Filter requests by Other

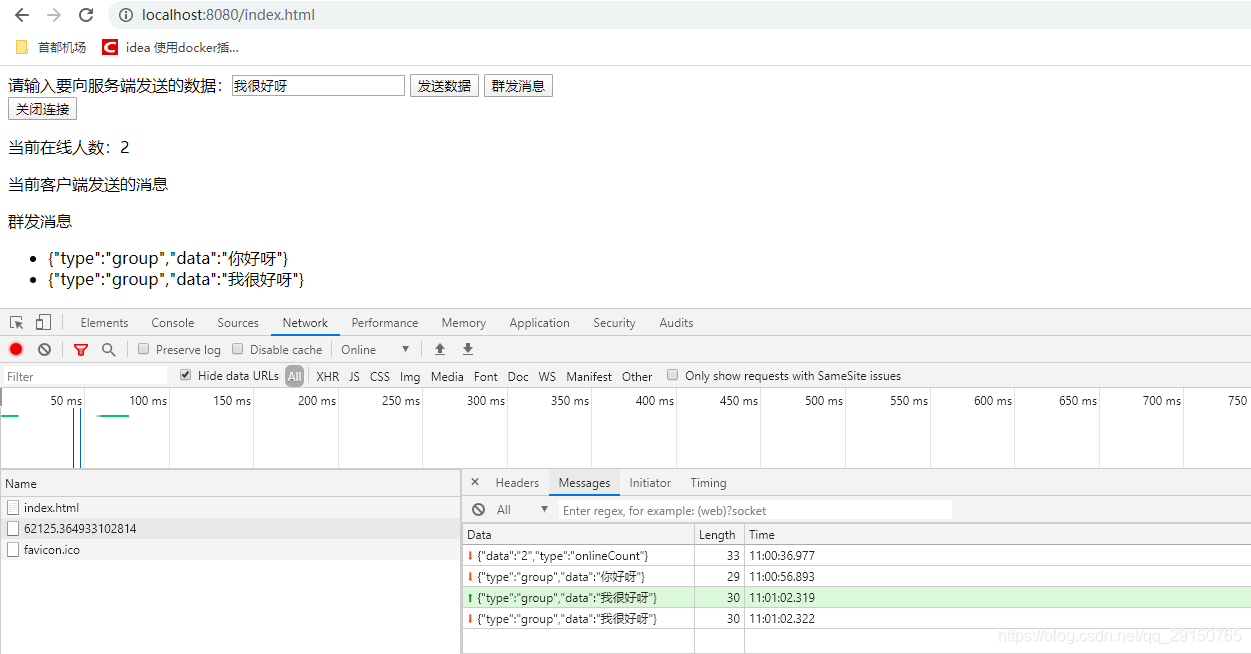coord(637,376)
